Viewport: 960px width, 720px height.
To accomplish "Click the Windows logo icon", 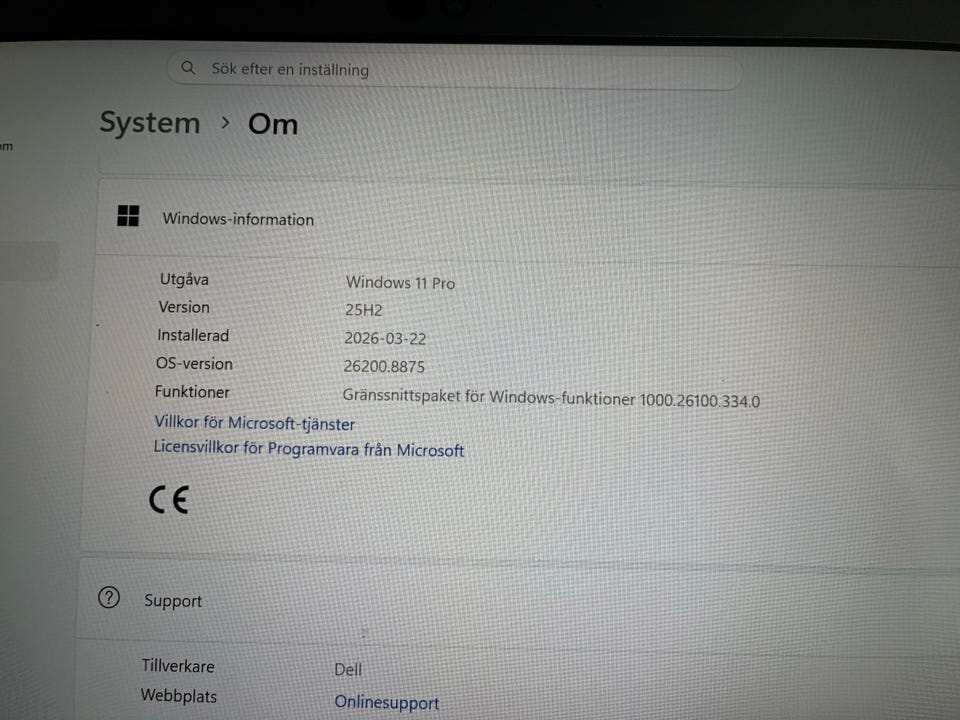I will point(128,216).
